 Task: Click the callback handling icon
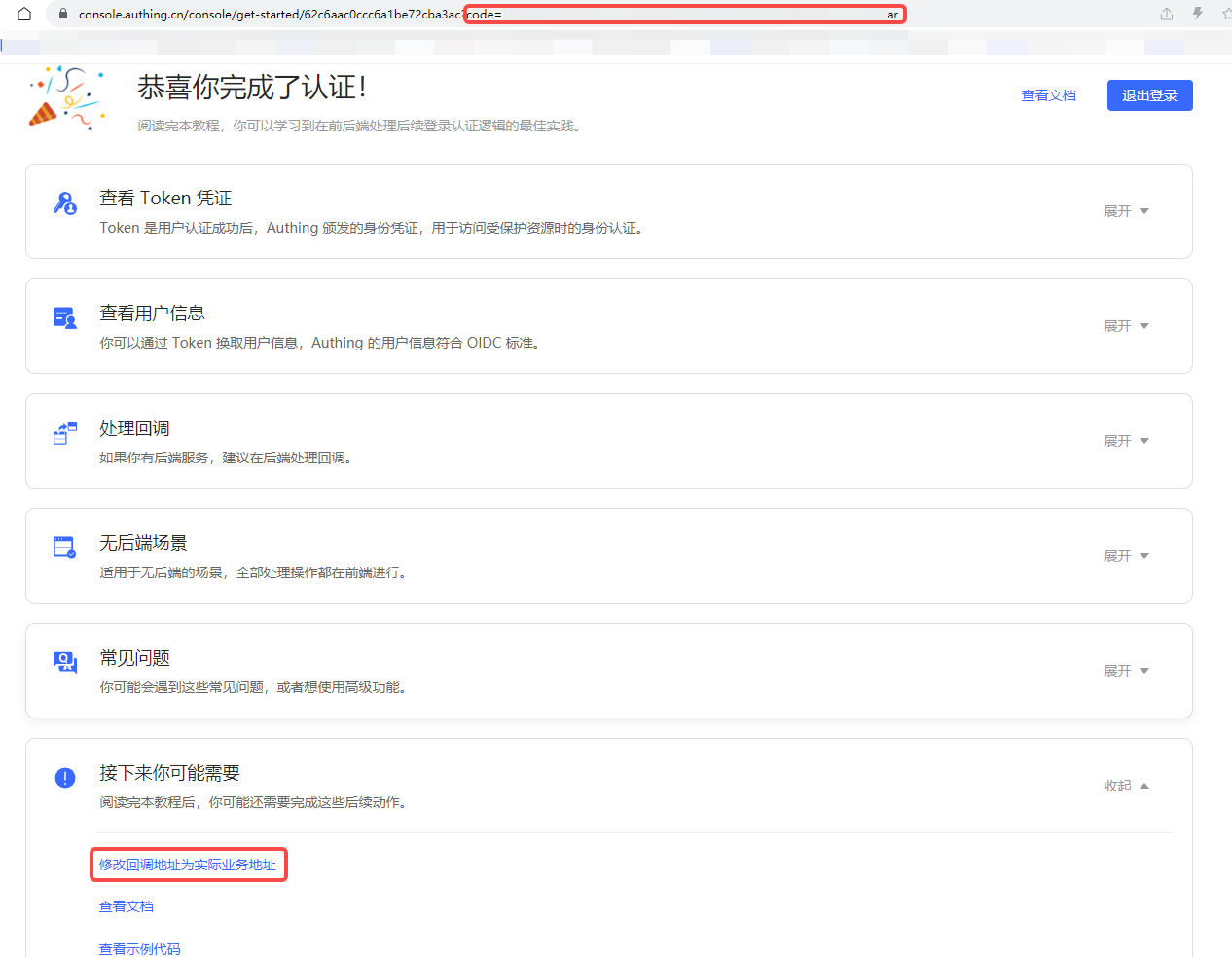(x=65, y=433)
